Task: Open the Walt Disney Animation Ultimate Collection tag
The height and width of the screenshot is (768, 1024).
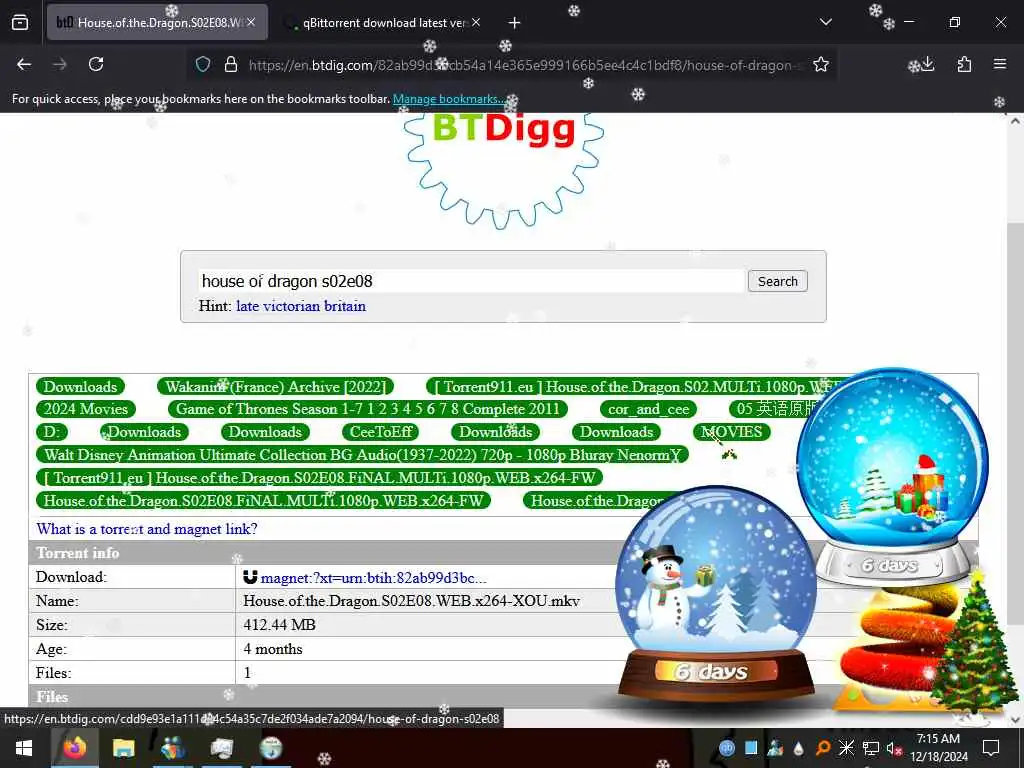Action: point(362,455)
